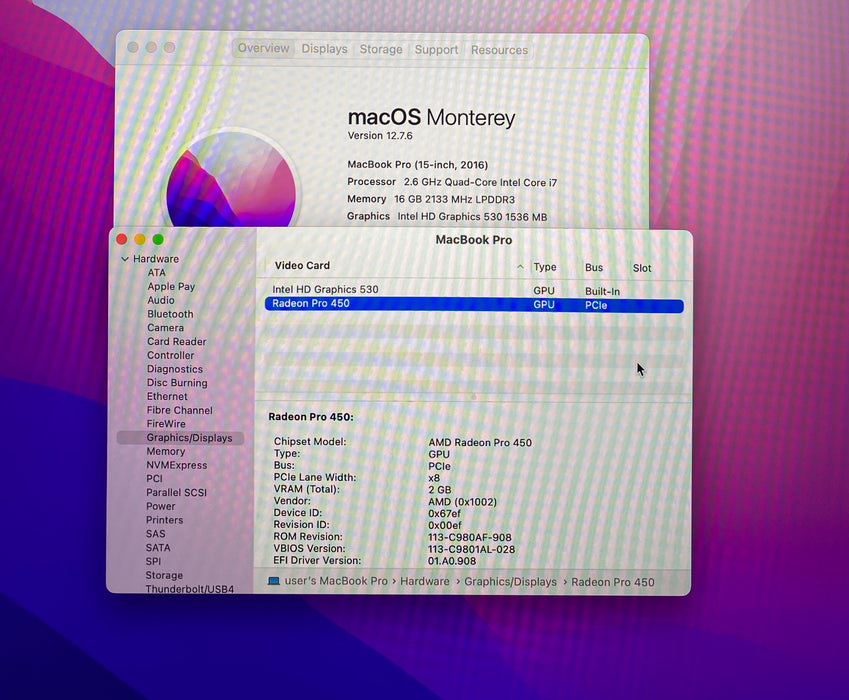Click the Device ID value 0x67ef
The height and width of the screenshot is (700, 849).
[x=444, y=513]
